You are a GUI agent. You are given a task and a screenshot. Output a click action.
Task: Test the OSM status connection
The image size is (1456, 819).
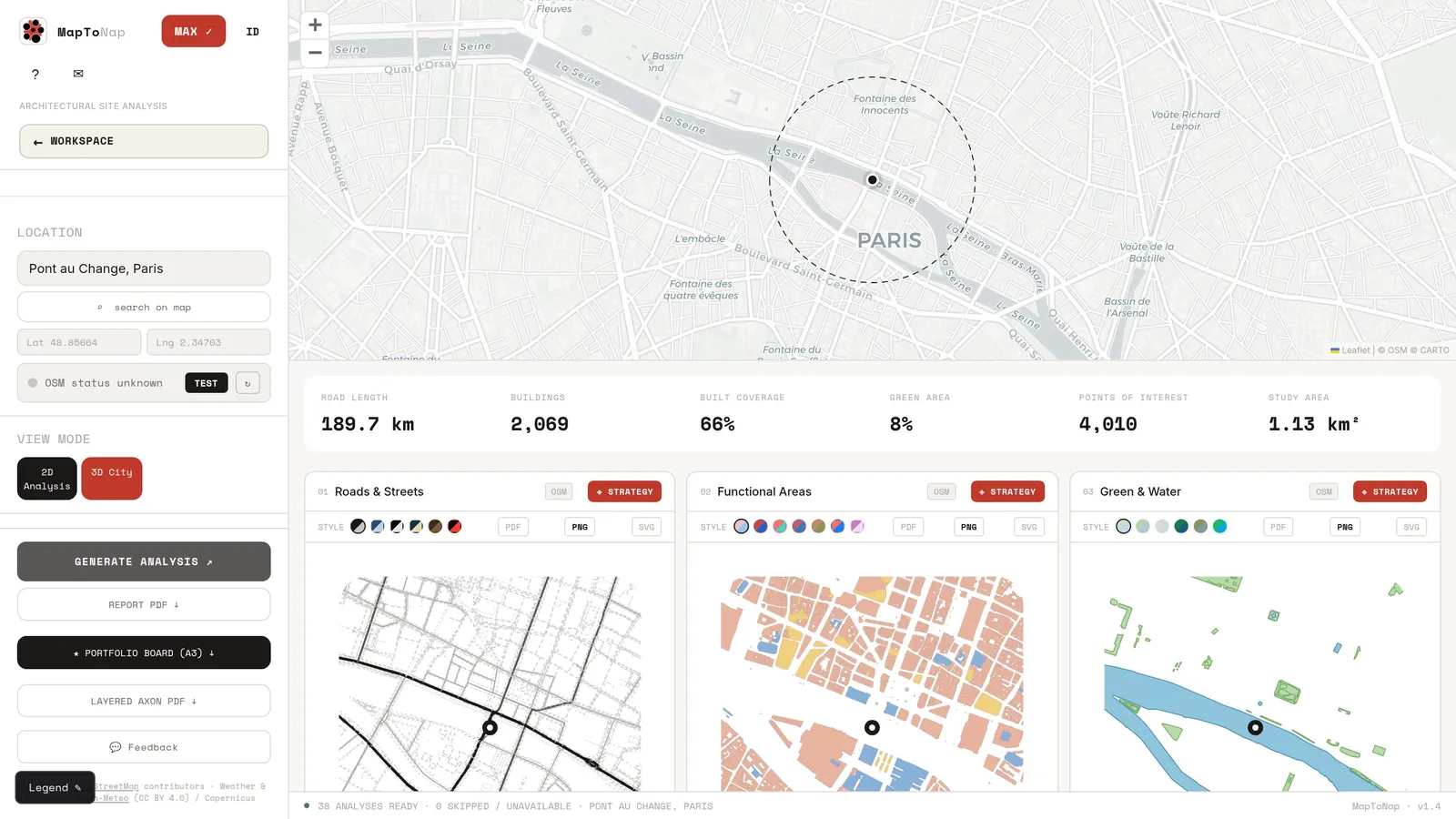(207, 383)
